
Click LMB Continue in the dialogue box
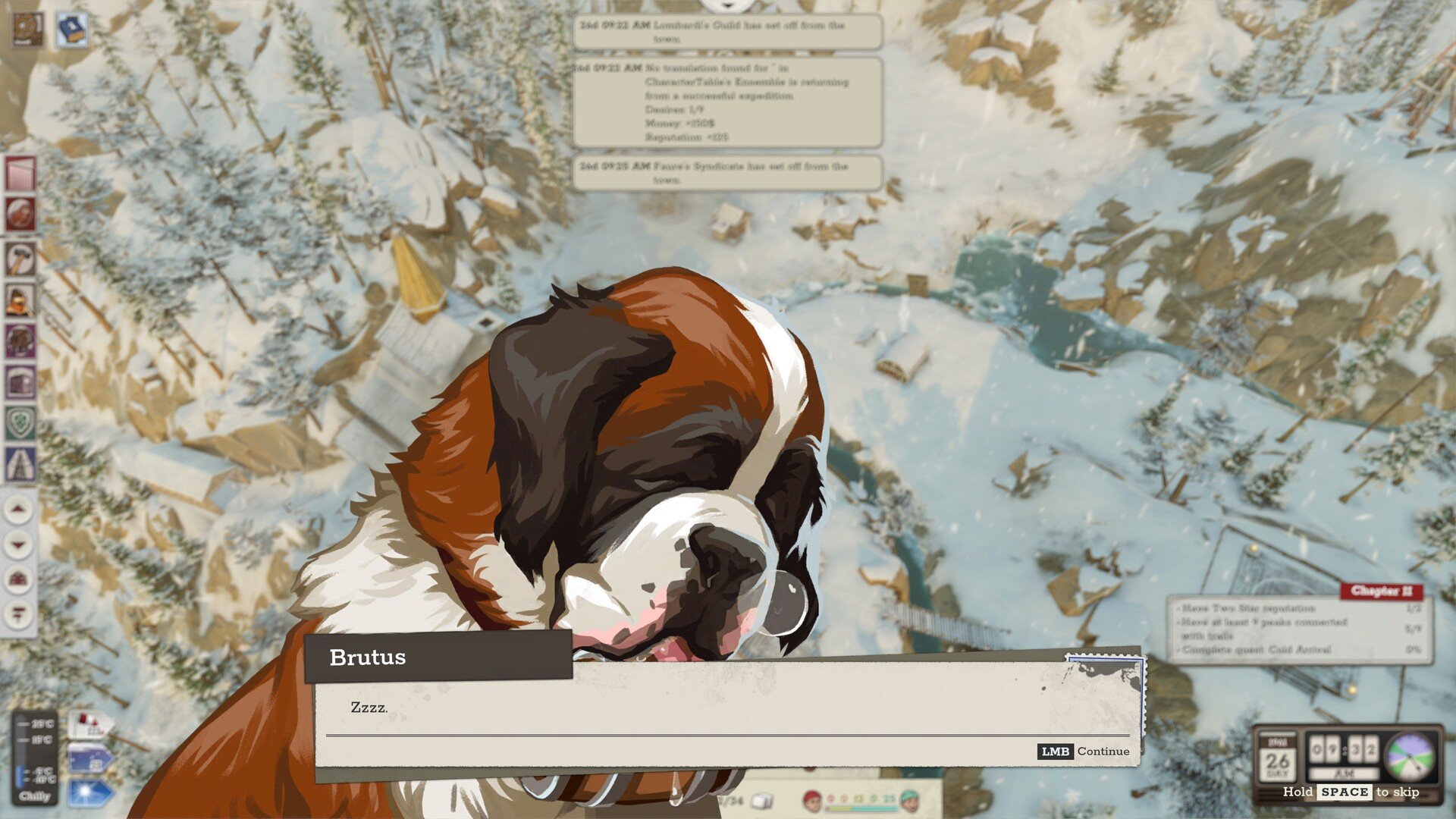pyautogui.click(x=1081, y=752)
